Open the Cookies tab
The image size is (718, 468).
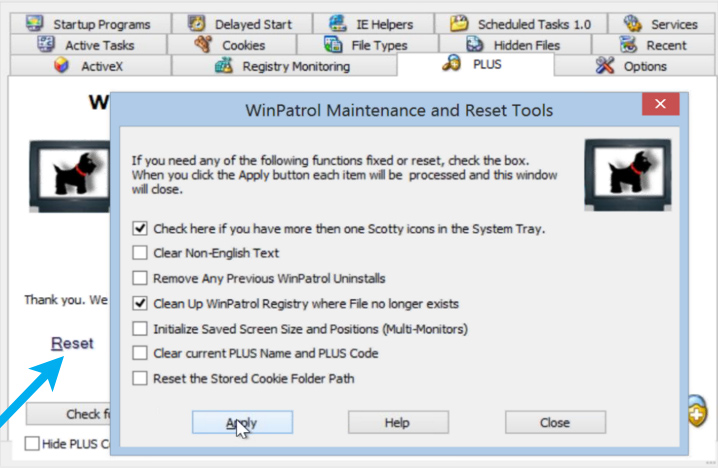(232, 44)
